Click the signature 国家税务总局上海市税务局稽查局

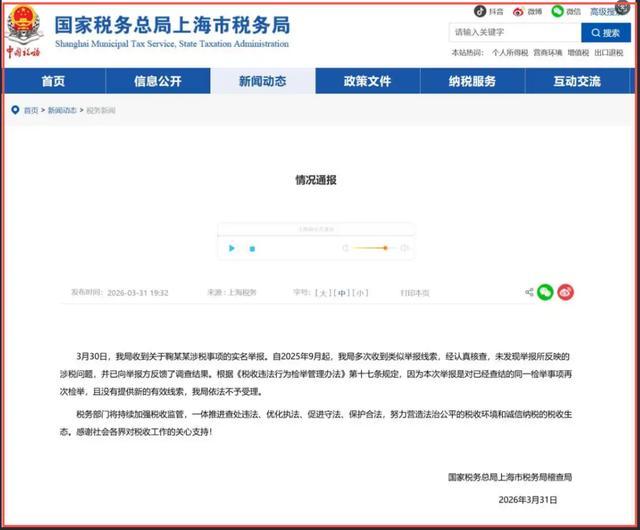(510, 477)
